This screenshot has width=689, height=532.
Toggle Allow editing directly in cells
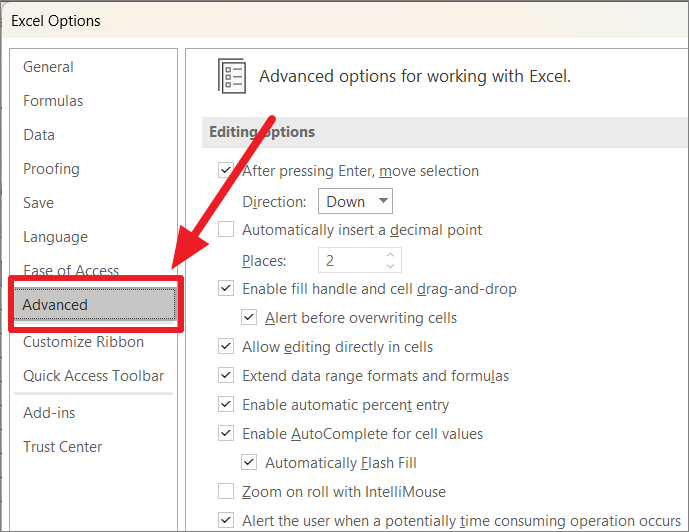[226, 347]
